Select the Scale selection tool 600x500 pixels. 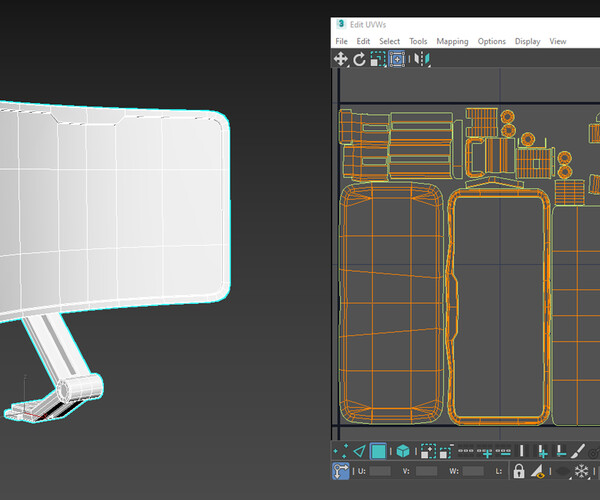(378, 59)
